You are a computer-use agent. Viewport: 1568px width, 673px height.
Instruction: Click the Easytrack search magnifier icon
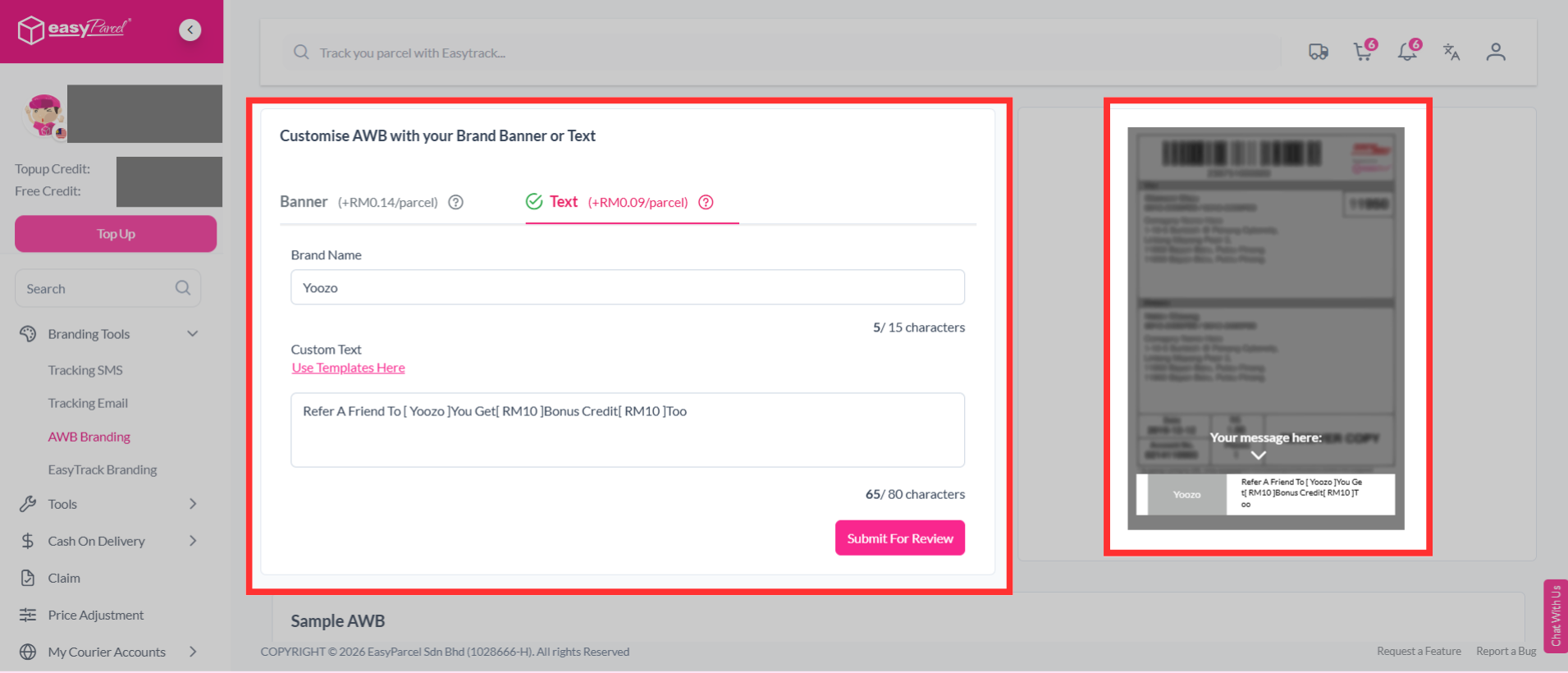pos(301,53)
